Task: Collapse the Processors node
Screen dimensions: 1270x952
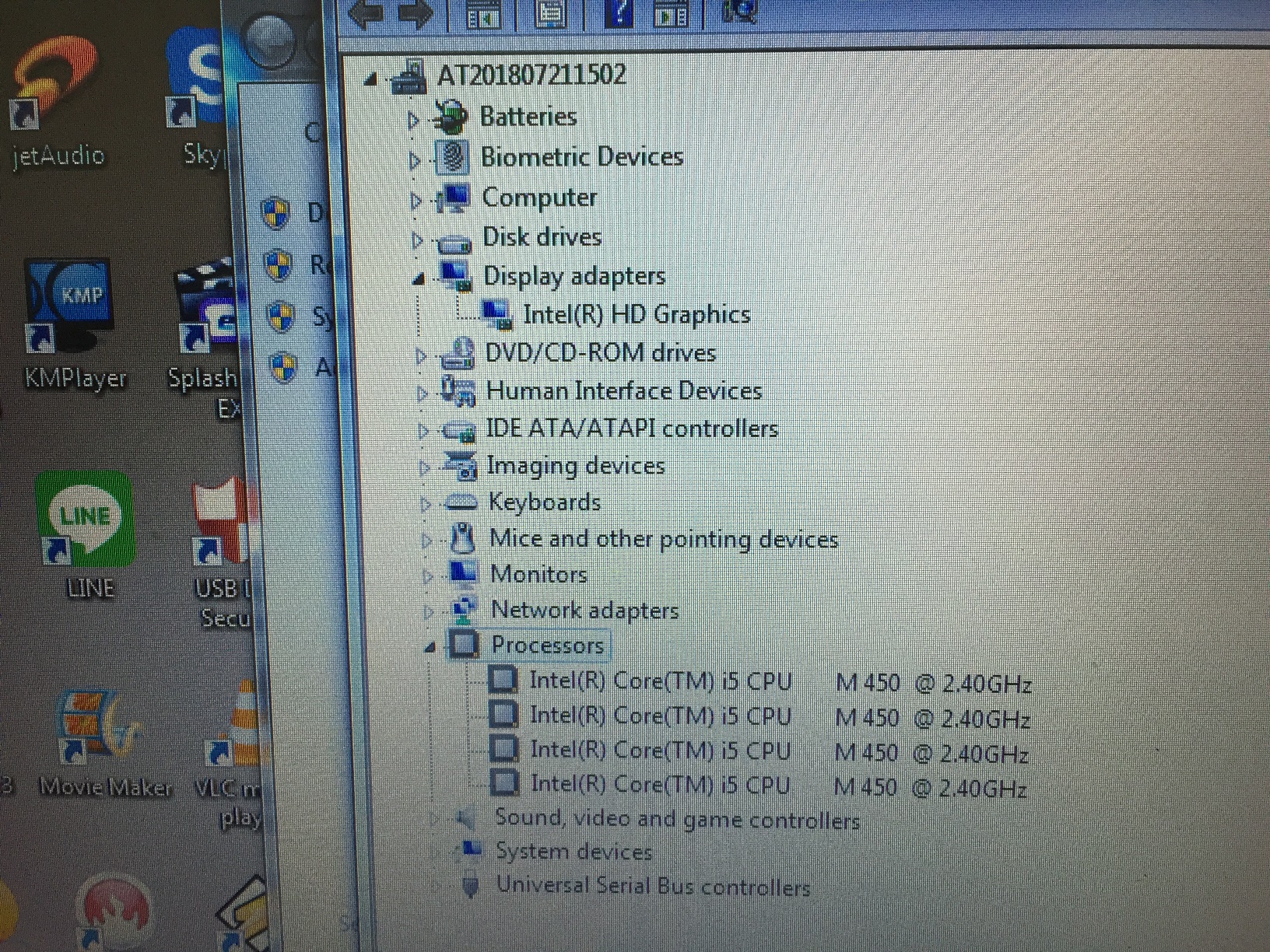Action: click(x=434, y=646)
